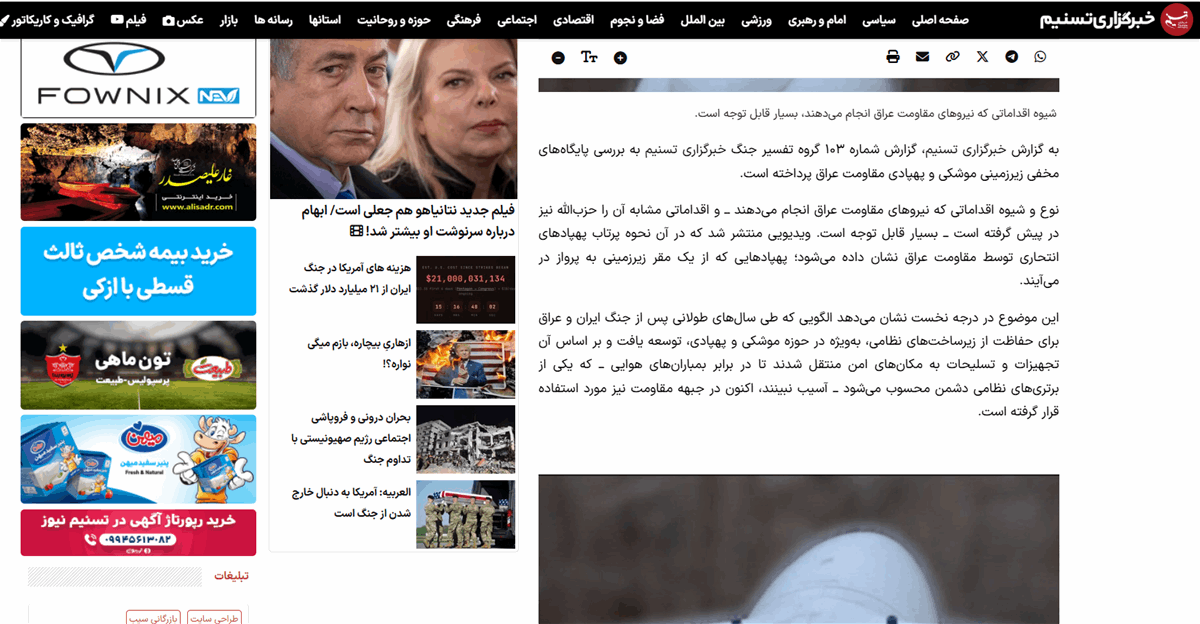The width and height of the screenshot is (1200, 624).
Task: Share article via WhatsApp icon
Action: pyautogui.click(x=1040, y=57)
